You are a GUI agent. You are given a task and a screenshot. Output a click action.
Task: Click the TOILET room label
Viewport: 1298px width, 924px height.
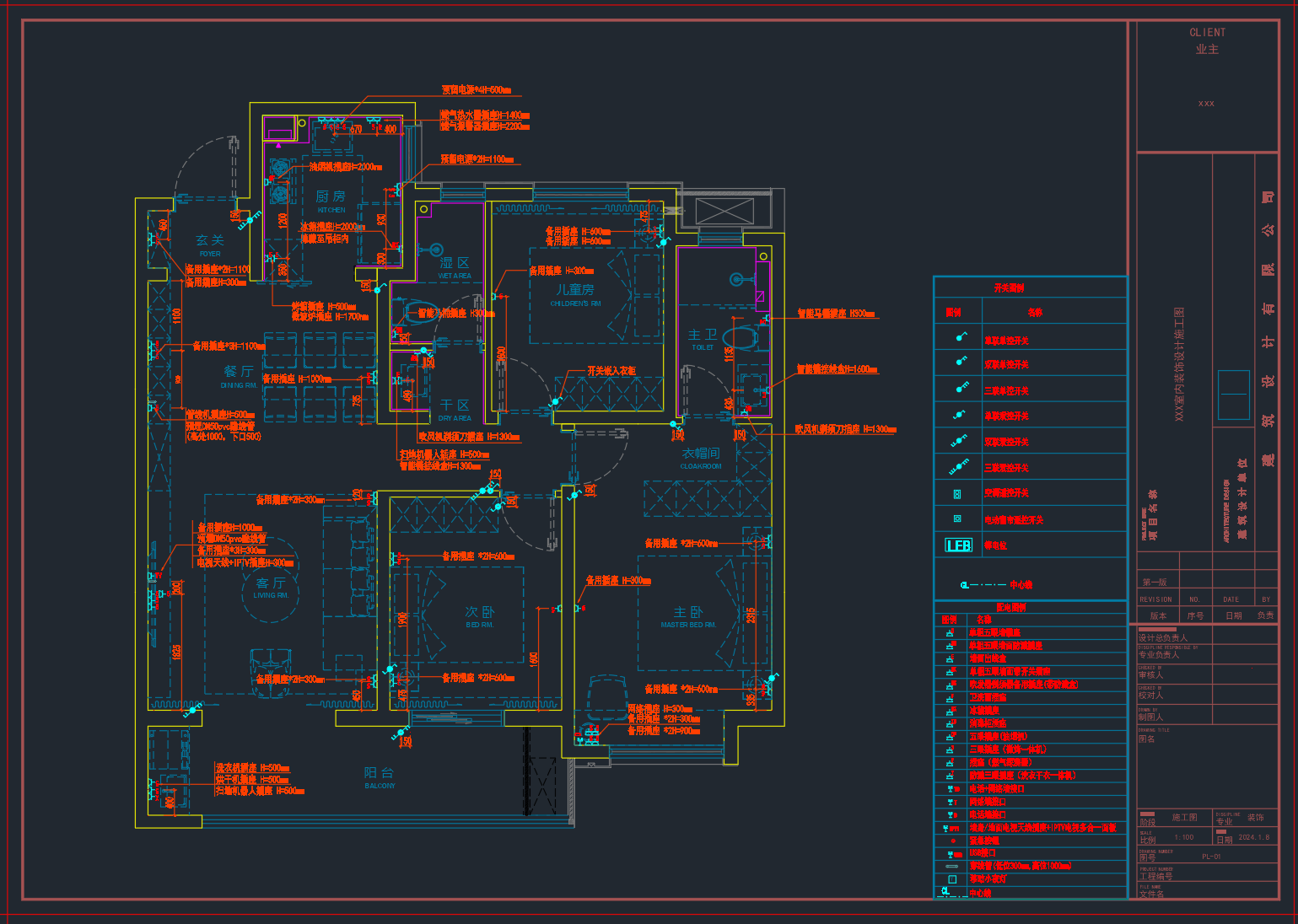point(703,347)
